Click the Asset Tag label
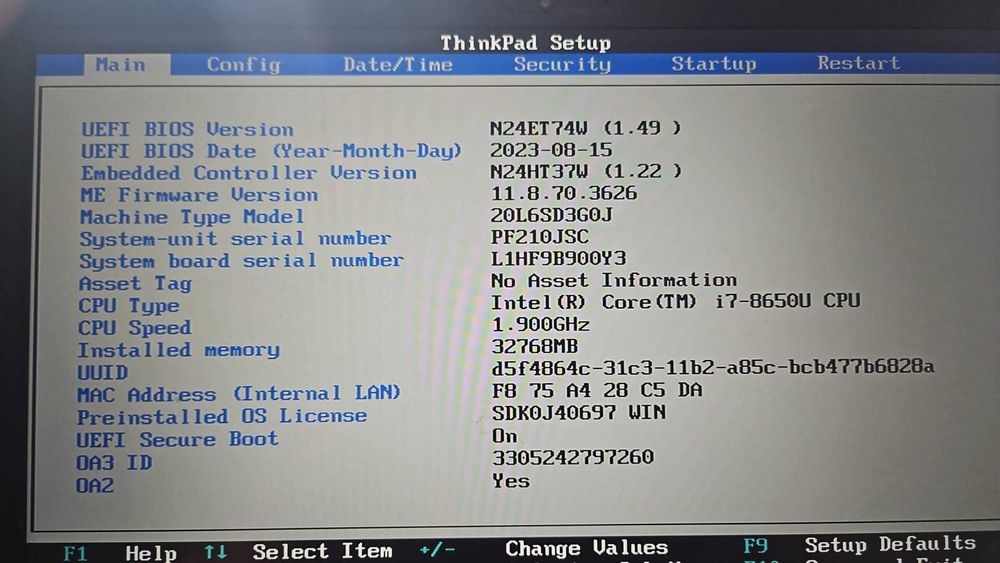Viewport: 1000px width, 563px height. tap(135, 283)
